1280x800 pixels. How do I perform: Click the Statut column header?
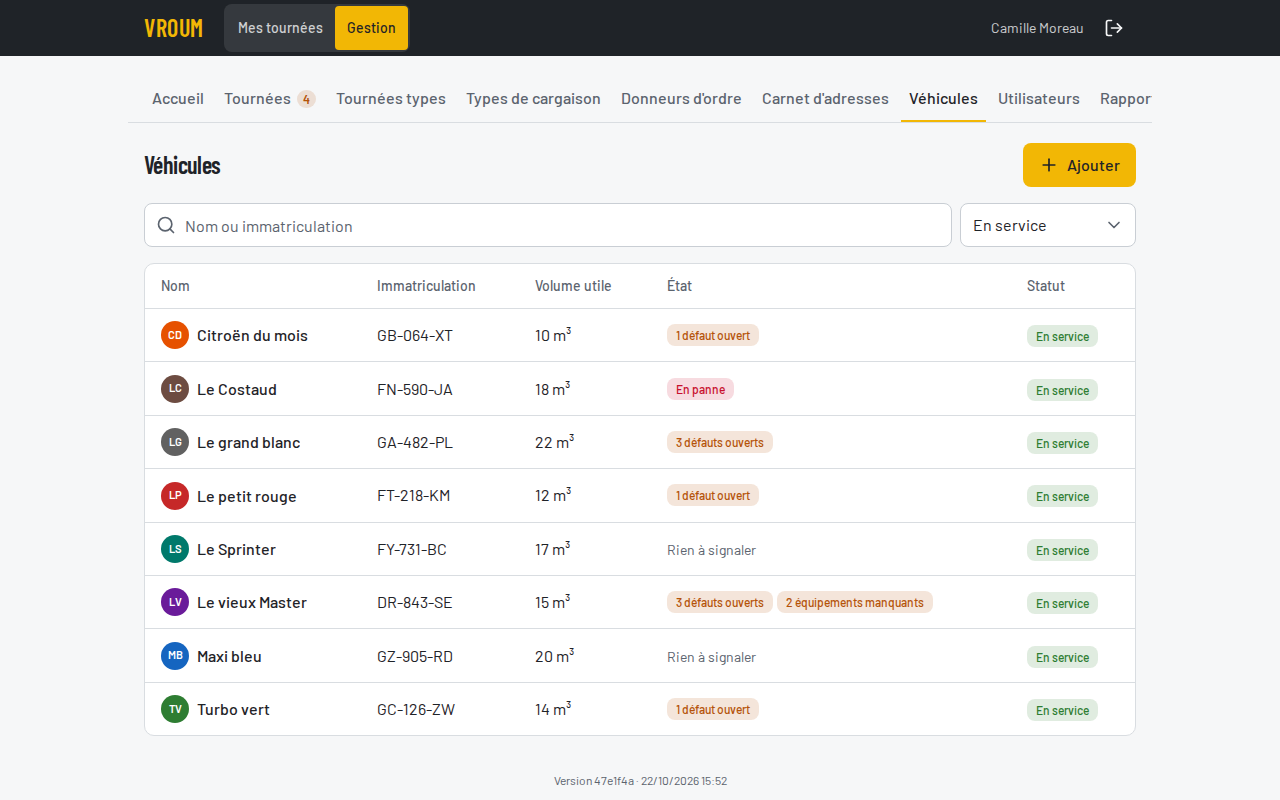[1046, 286]
